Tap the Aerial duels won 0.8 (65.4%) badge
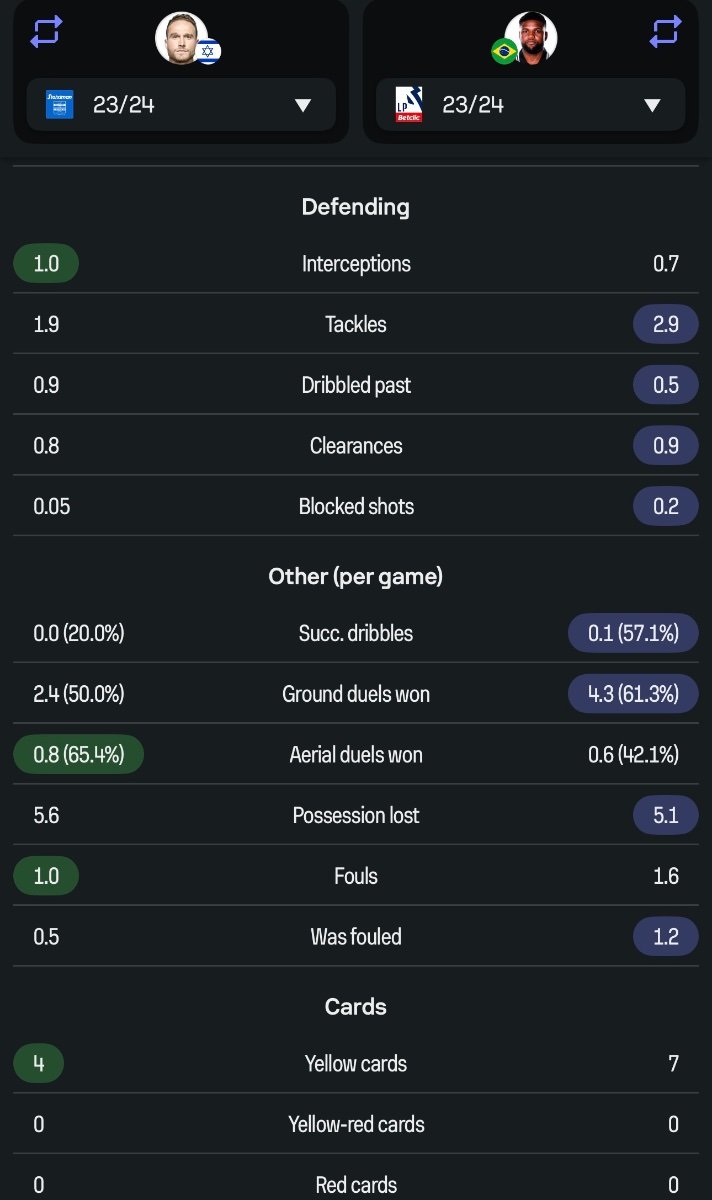Image resolution: width=712 pixels, height=1200 pixels. pyautogui.click(x=79, y=754)
